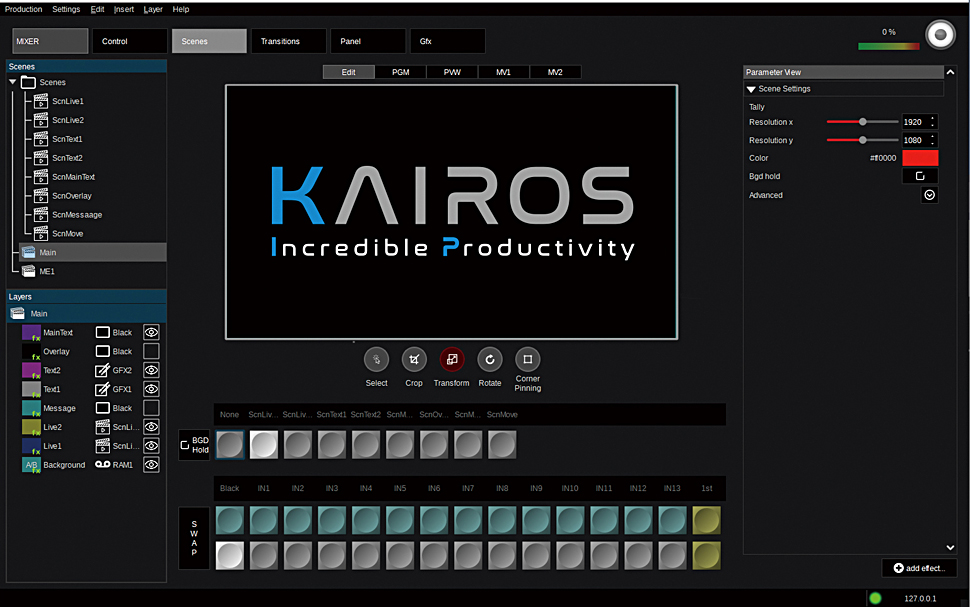Collapse the Parameter View panel
The image size is (970, 607).
click(x=950, y=72)
